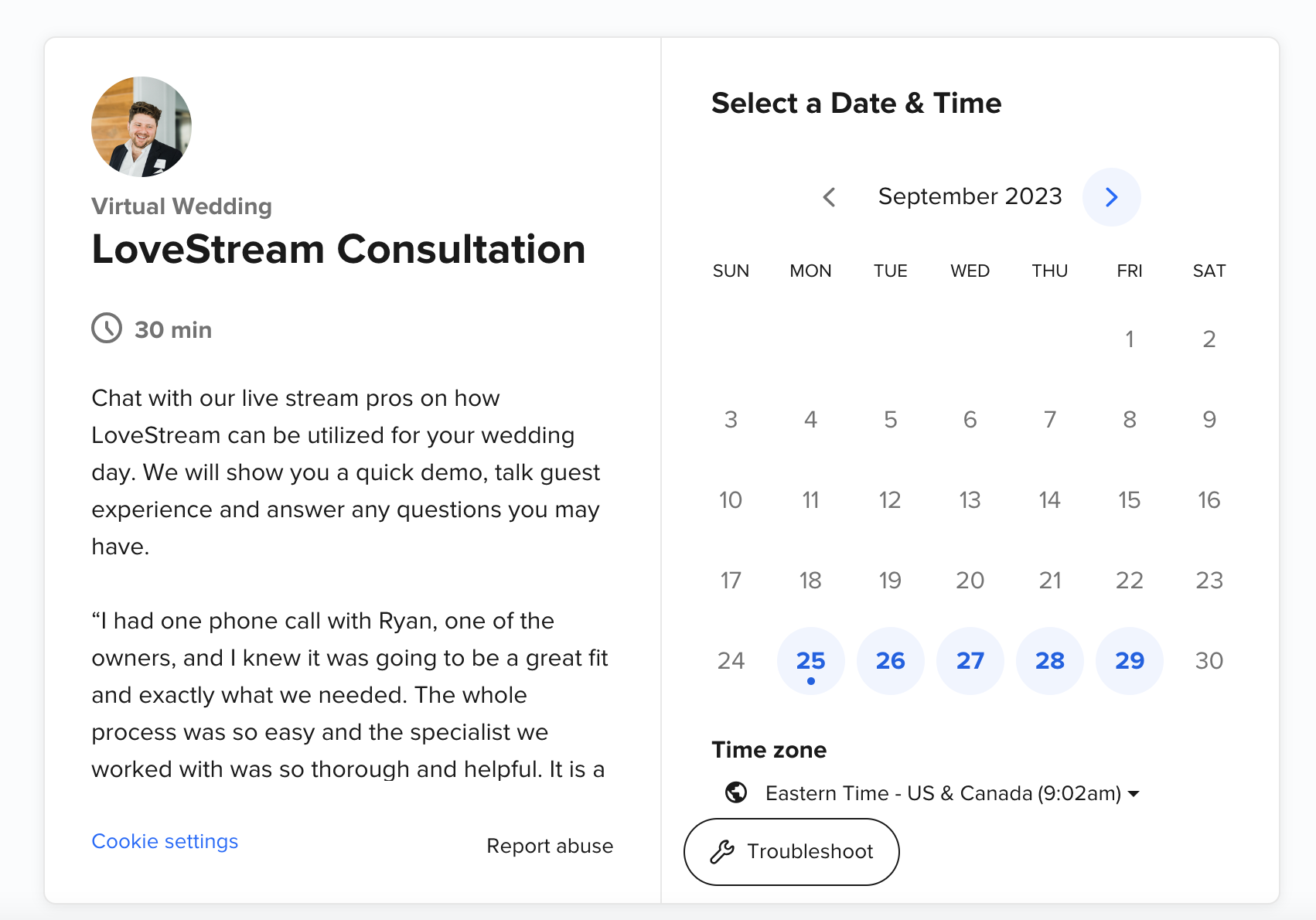Open Cookie settings link
The image size is (1316, 920).
[165, 841]
